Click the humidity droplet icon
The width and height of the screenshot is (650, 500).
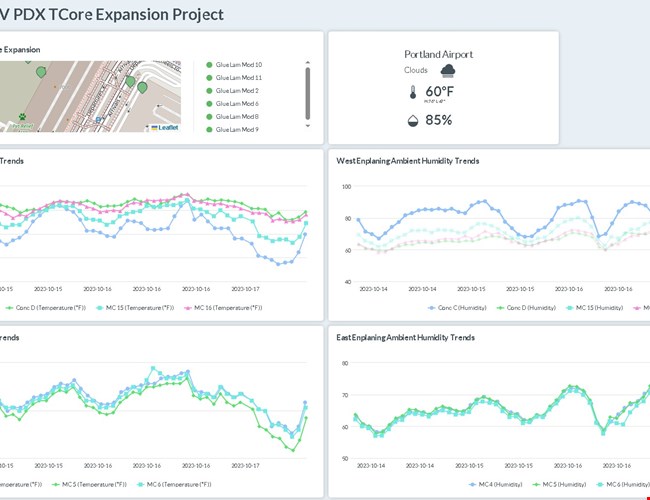(412, 120)
